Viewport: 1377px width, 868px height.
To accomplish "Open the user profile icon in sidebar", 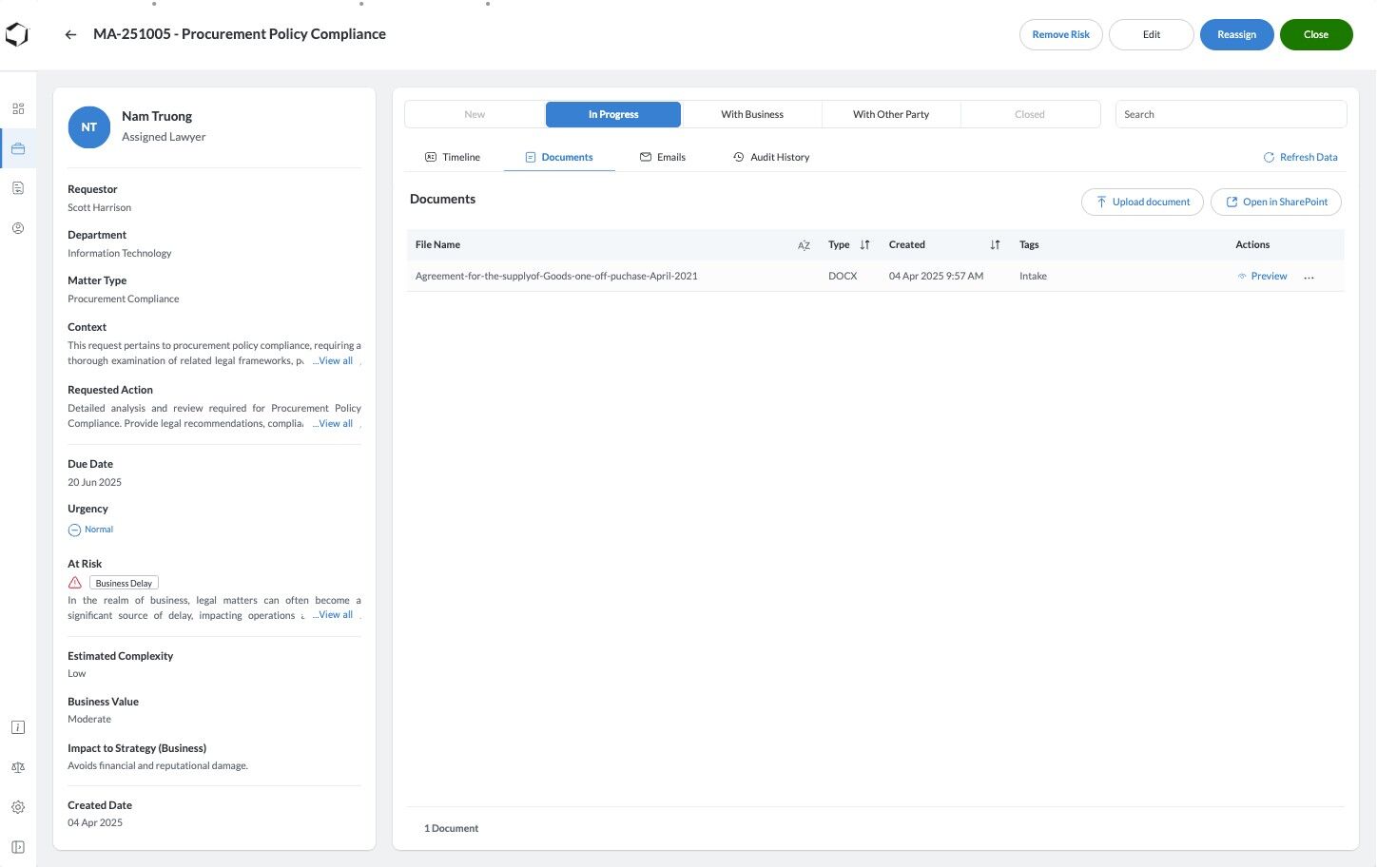I will point(18,228).
